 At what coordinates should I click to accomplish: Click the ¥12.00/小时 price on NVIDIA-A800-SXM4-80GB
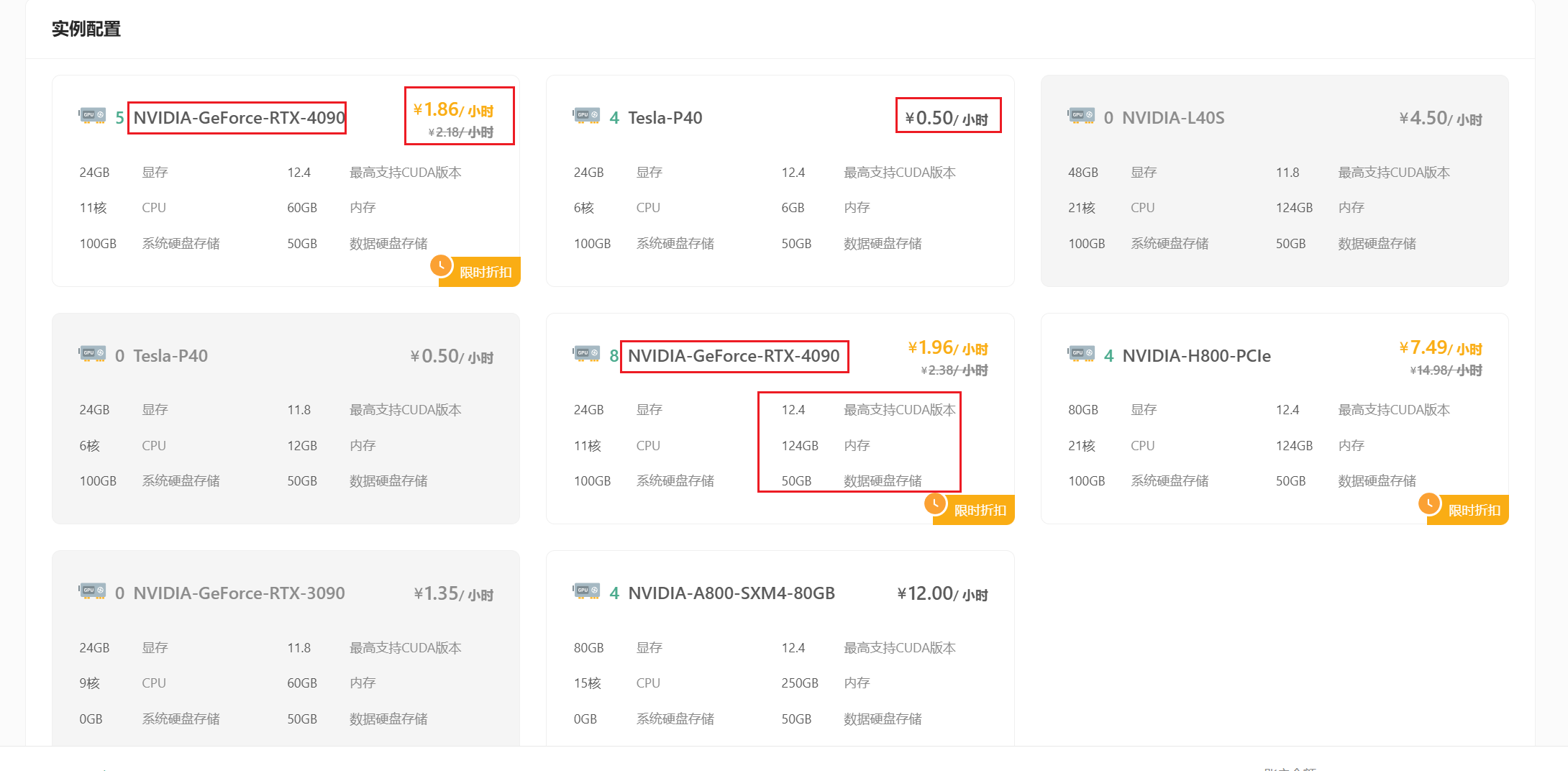pyautogui.click(x=943, y=594)
